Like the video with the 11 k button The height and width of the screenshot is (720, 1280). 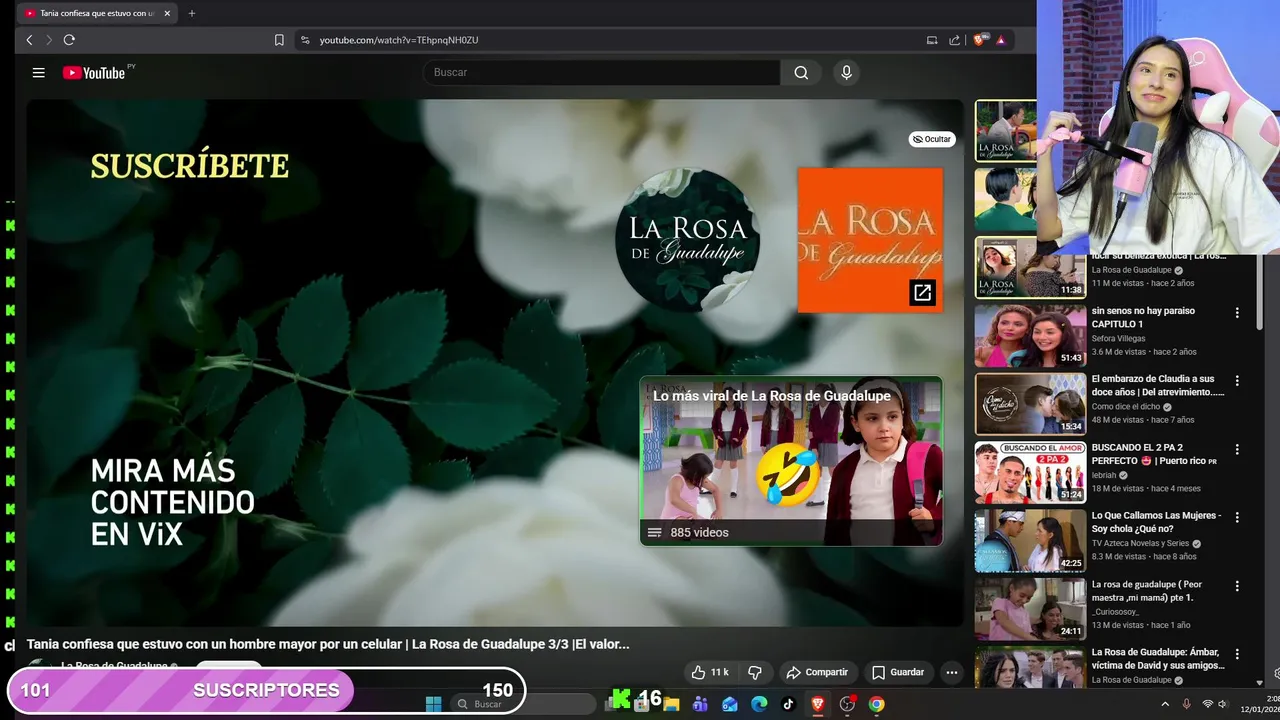click(x=710, y=672)
